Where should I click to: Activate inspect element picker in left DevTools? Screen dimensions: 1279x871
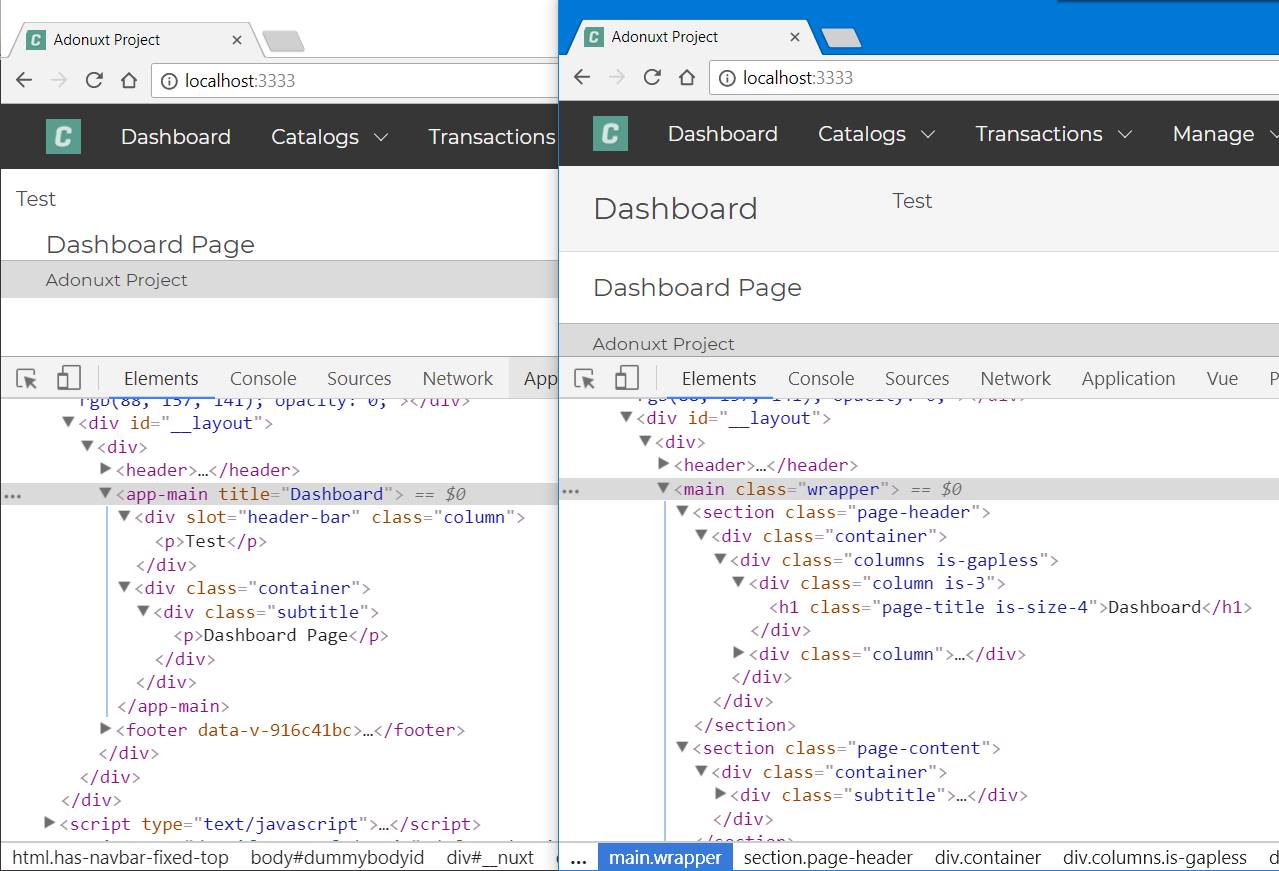click(28, 379)
